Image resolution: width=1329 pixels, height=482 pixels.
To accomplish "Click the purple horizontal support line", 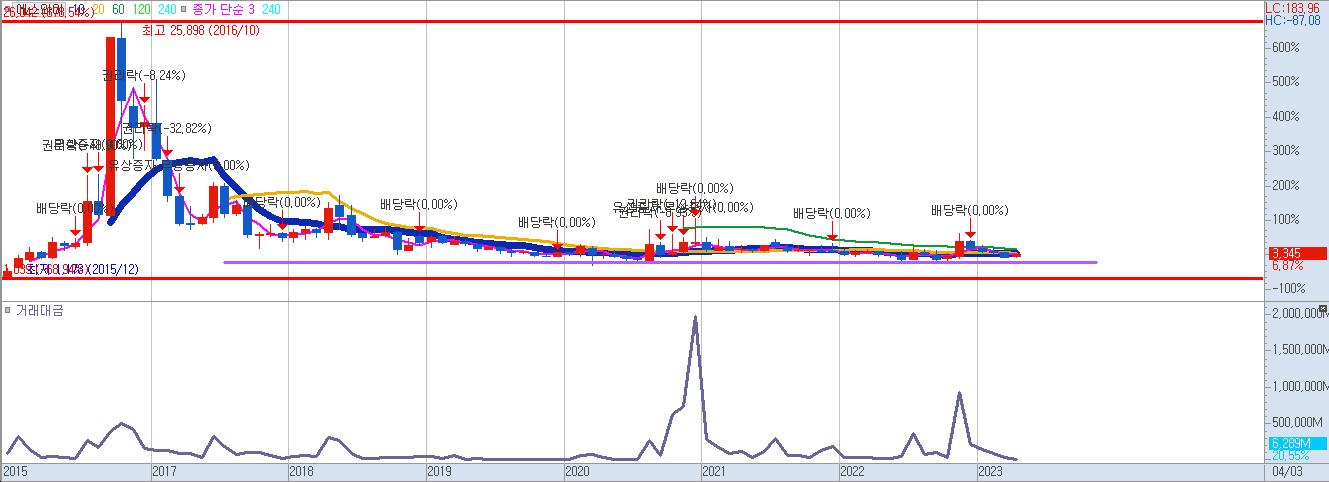I will [x=660, y=262].
